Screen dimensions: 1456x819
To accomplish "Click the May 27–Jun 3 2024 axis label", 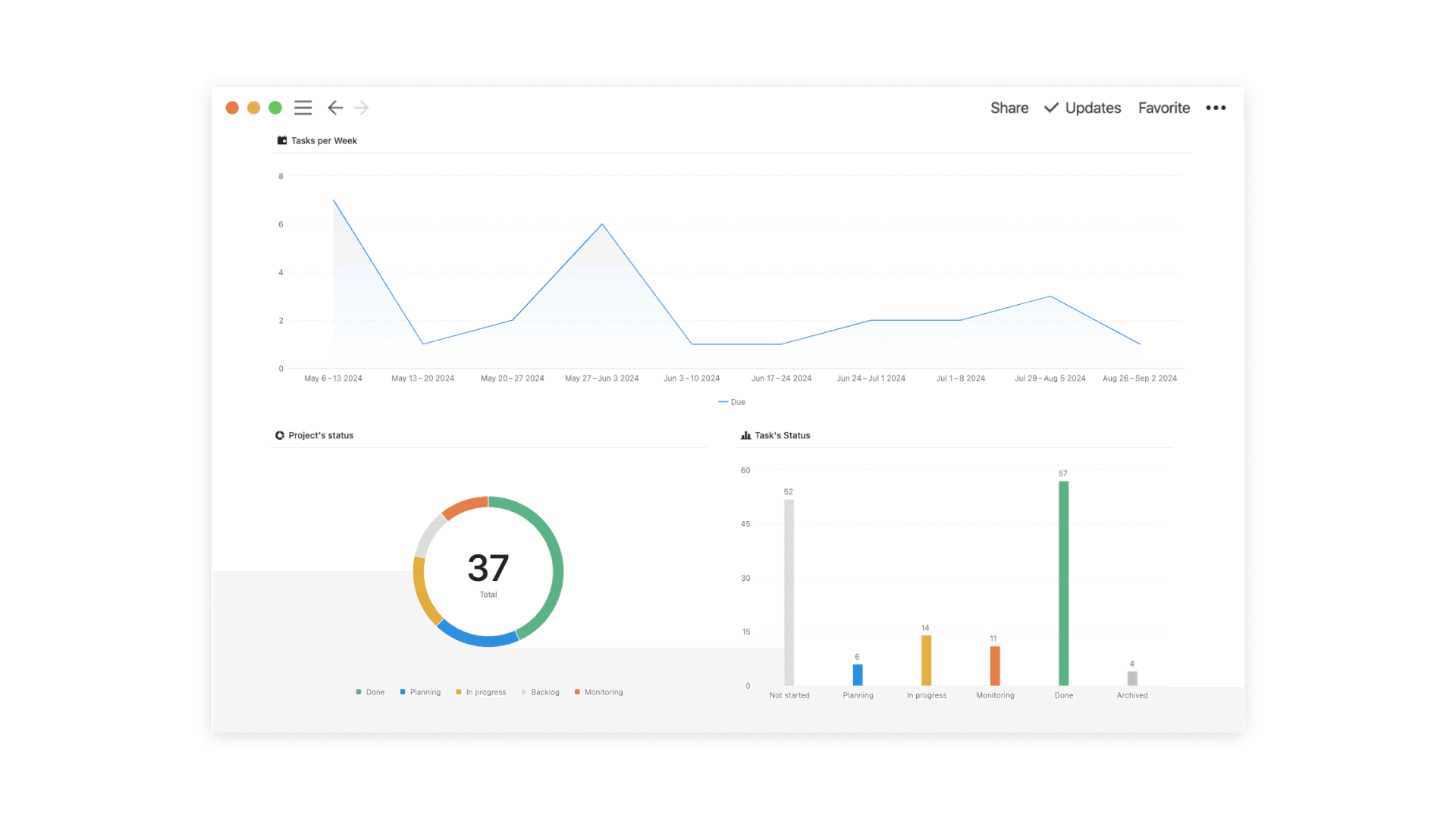I will pos(602,378).
